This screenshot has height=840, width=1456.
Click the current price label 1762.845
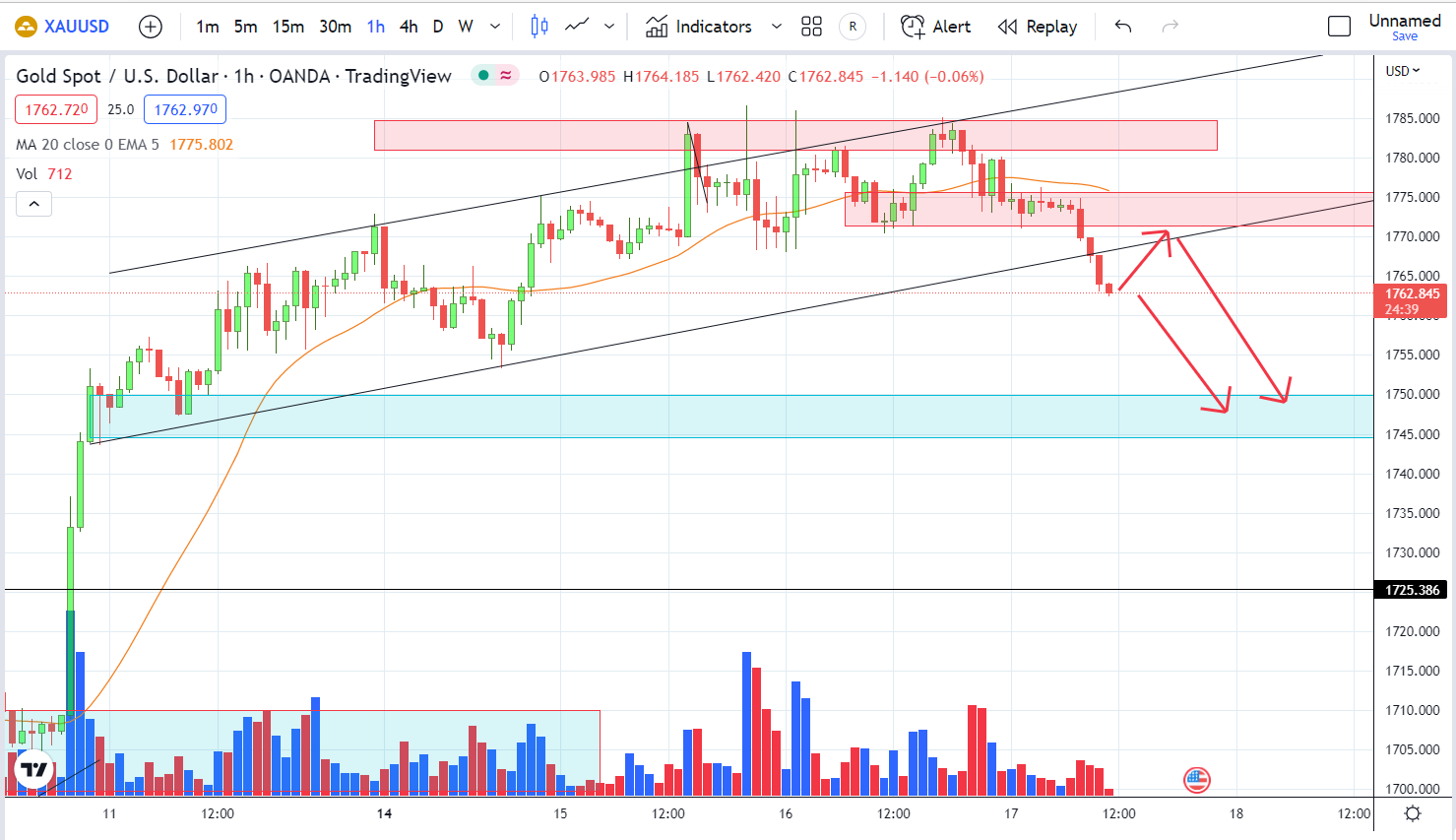pos(1413,293)
